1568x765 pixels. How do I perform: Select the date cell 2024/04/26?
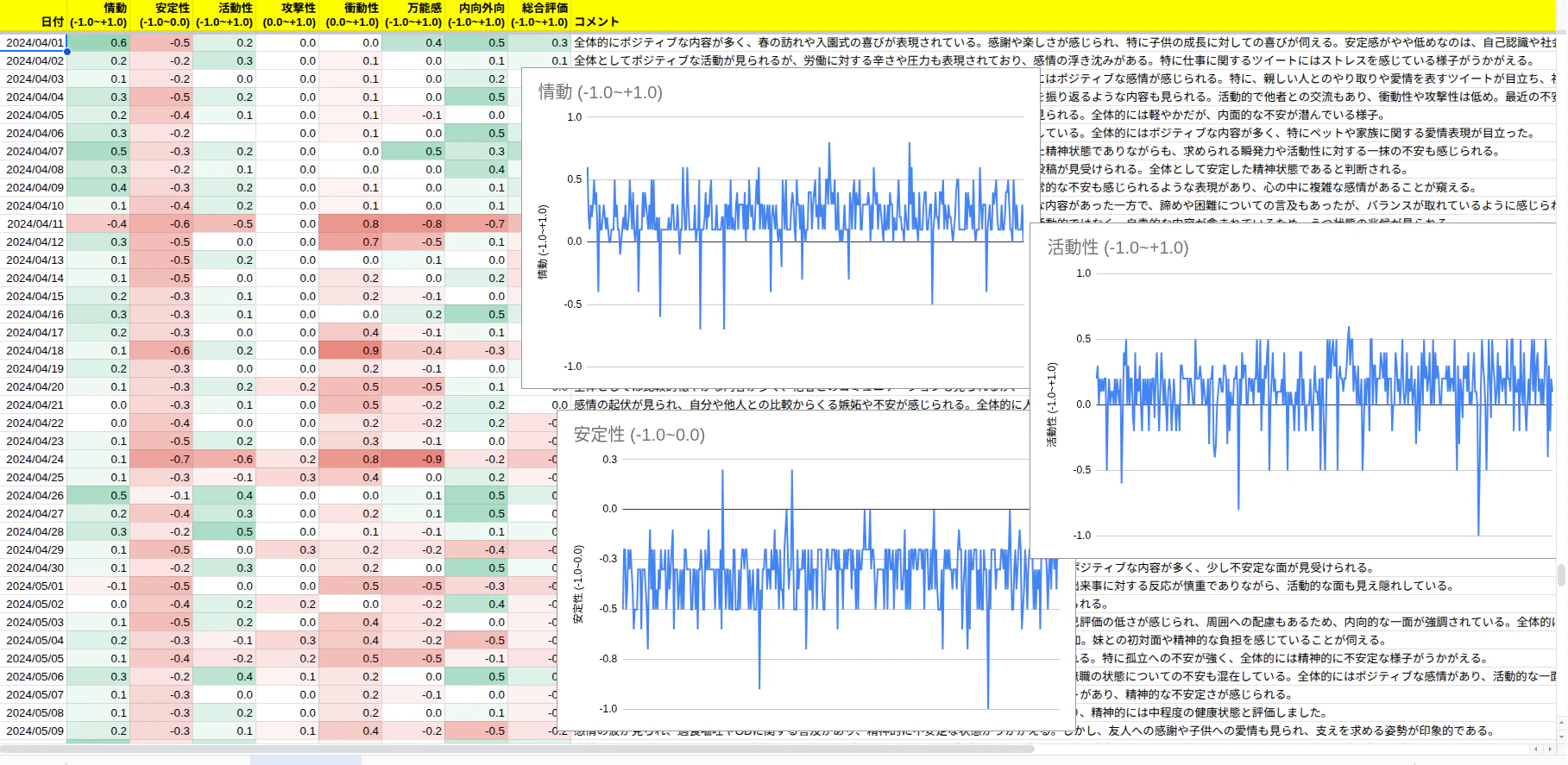pyautogui.click(x=34, y=495)
